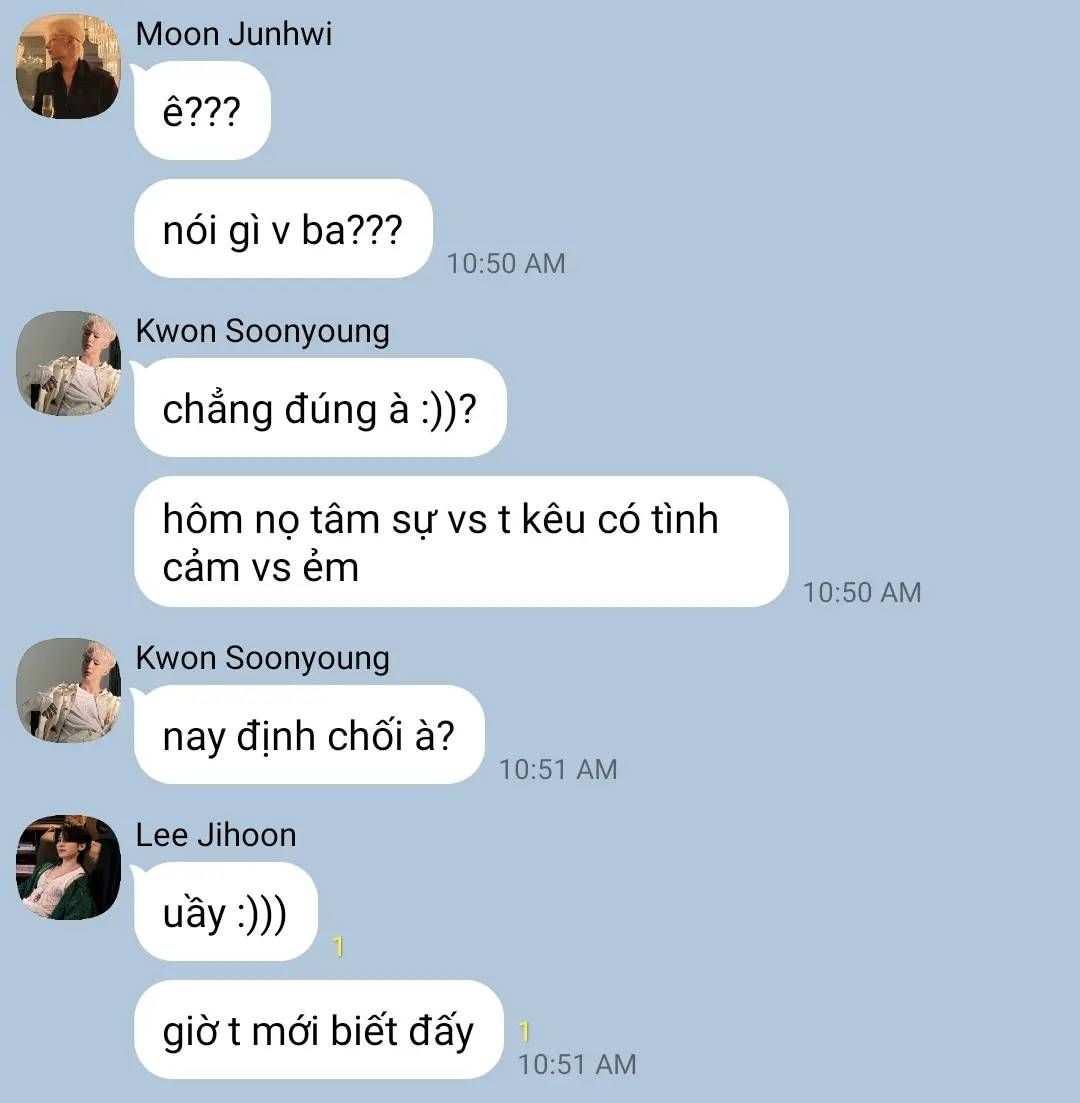Select the 'uầy :)))' message bubble
This screenshot has height=1103, width=1080.
click(x=225, y=912)
